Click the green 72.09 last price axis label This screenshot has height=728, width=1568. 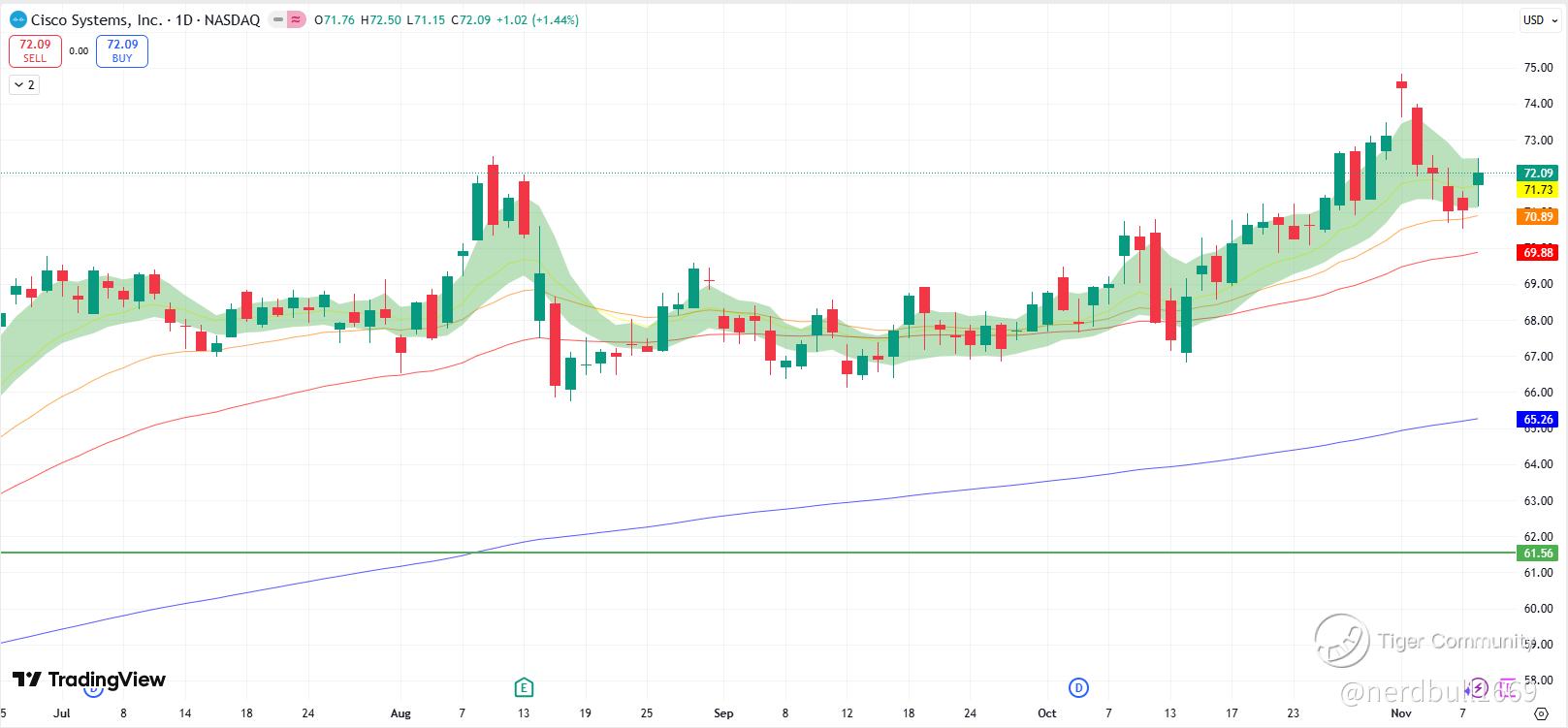1539,174
